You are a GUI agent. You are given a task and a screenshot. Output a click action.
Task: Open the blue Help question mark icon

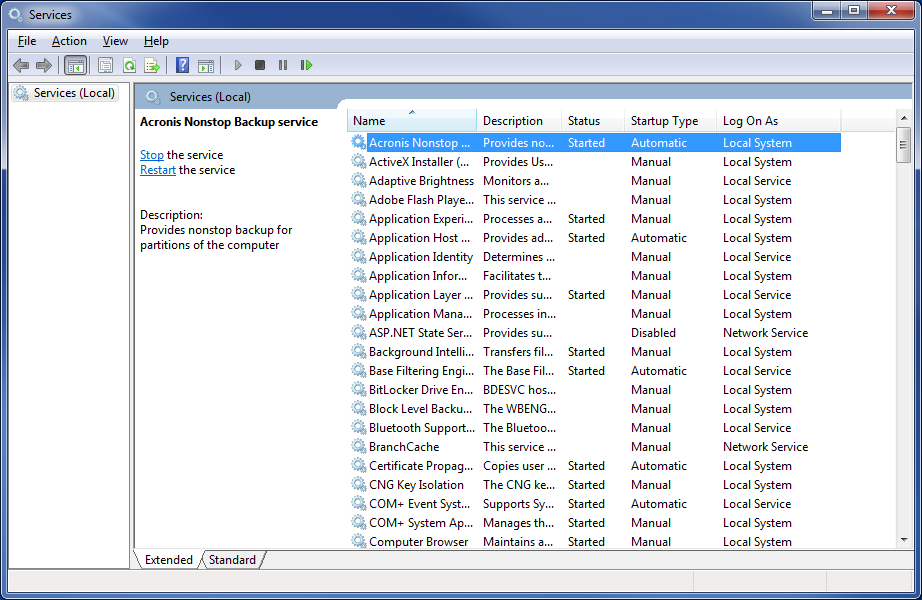coord(182,65)
